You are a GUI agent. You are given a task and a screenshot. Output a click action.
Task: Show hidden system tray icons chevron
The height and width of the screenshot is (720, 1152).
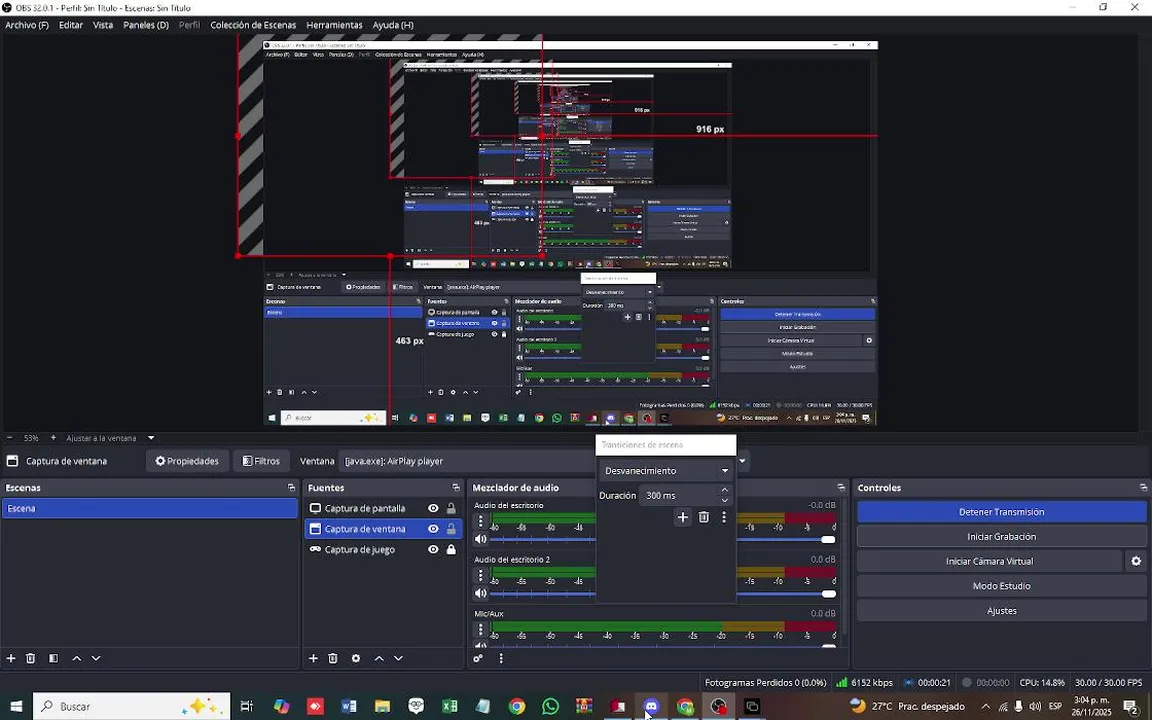[985, 707]
